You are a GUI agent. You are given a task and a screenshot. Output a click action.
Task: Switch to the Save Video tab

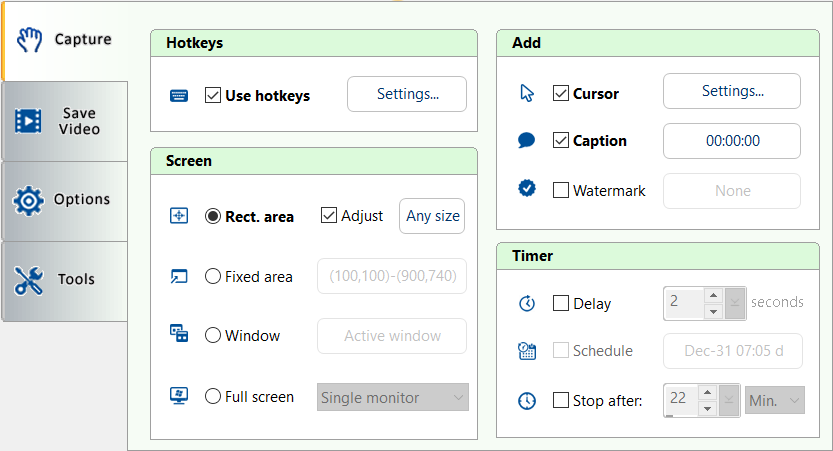tap(65, 121)
